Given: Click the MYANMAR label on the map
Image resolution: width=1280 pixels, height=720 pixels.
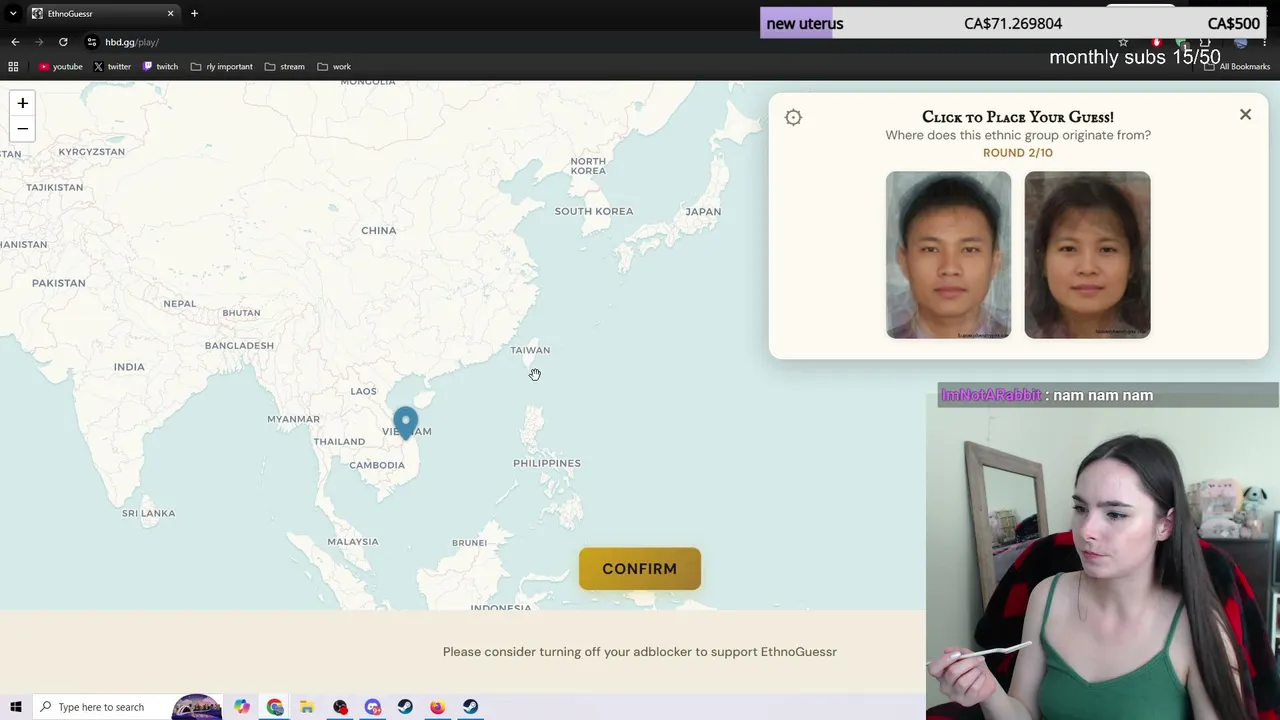Looking at the screenshot, I should pyautogui.click(x=294, y=419).
